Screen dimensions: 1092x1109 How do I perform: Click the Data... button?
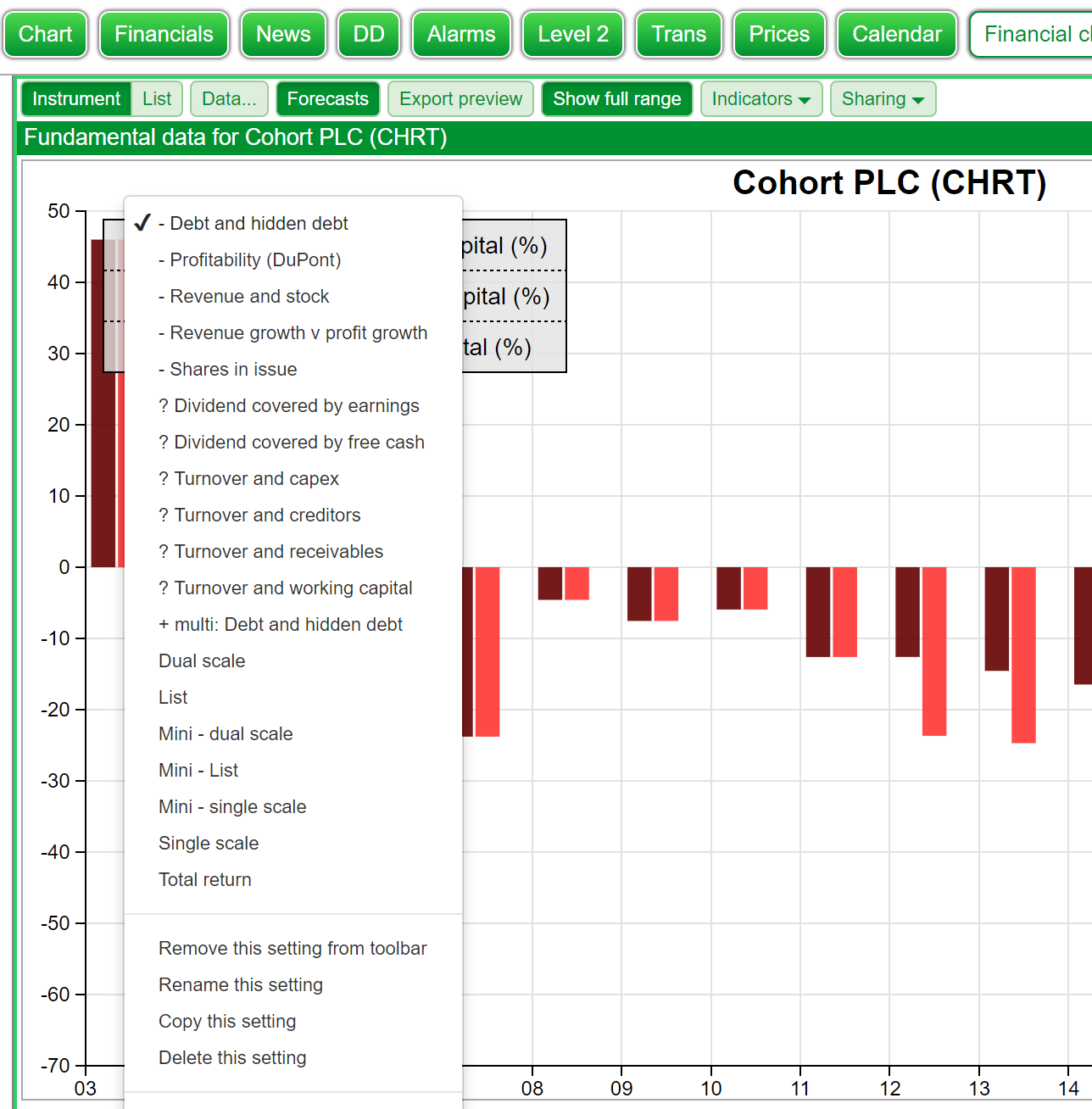229,99
